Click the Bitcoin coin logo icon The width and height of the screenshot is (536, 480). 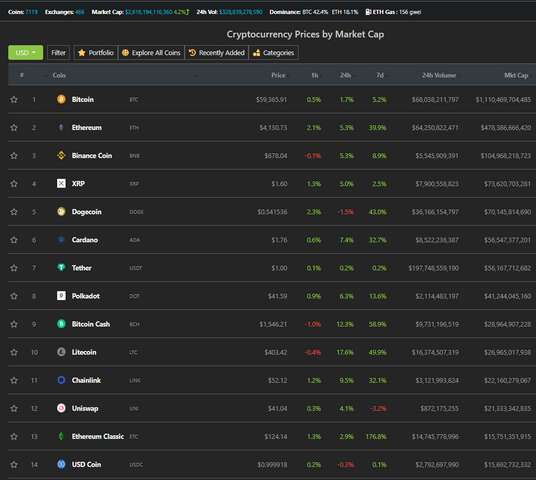[61, 99]
